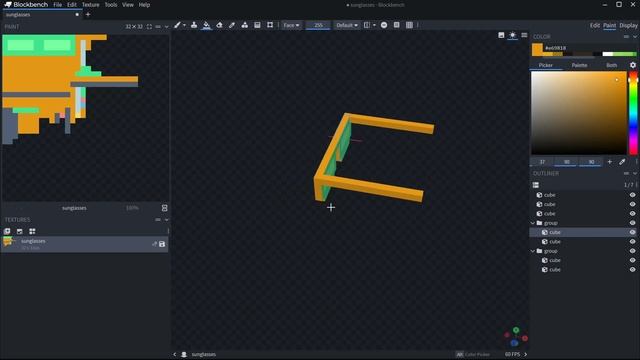Open mirror painting options icon
Screen dimensions: 640x360
tap(367, 25)
